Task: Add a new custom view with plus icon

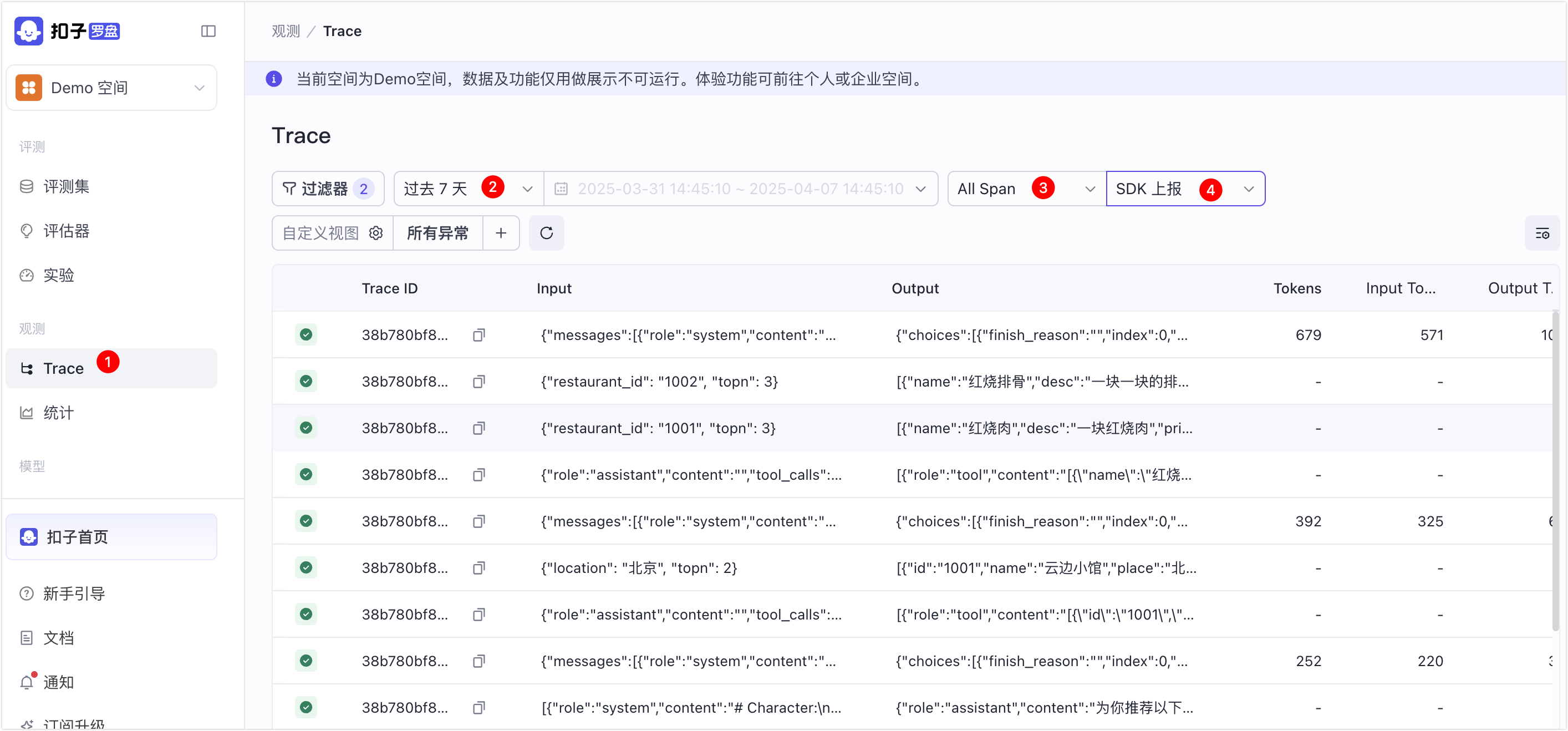Action: click(501, 233)
